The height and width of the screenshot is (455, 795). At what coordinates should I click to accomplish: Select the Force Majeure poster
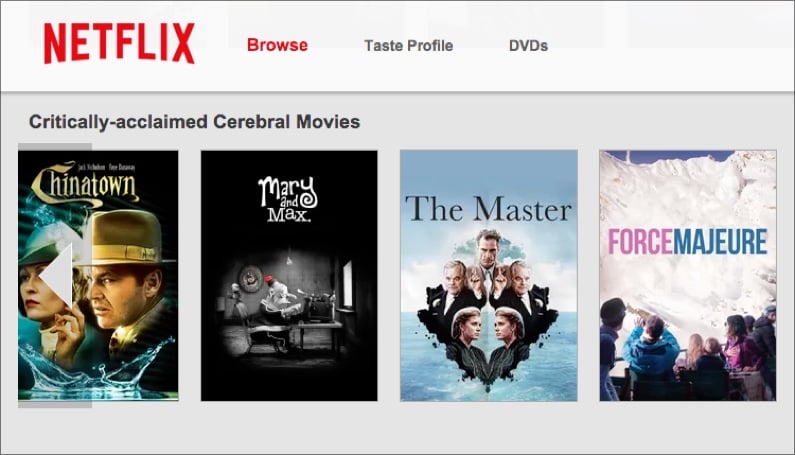(x=688, y=275)
